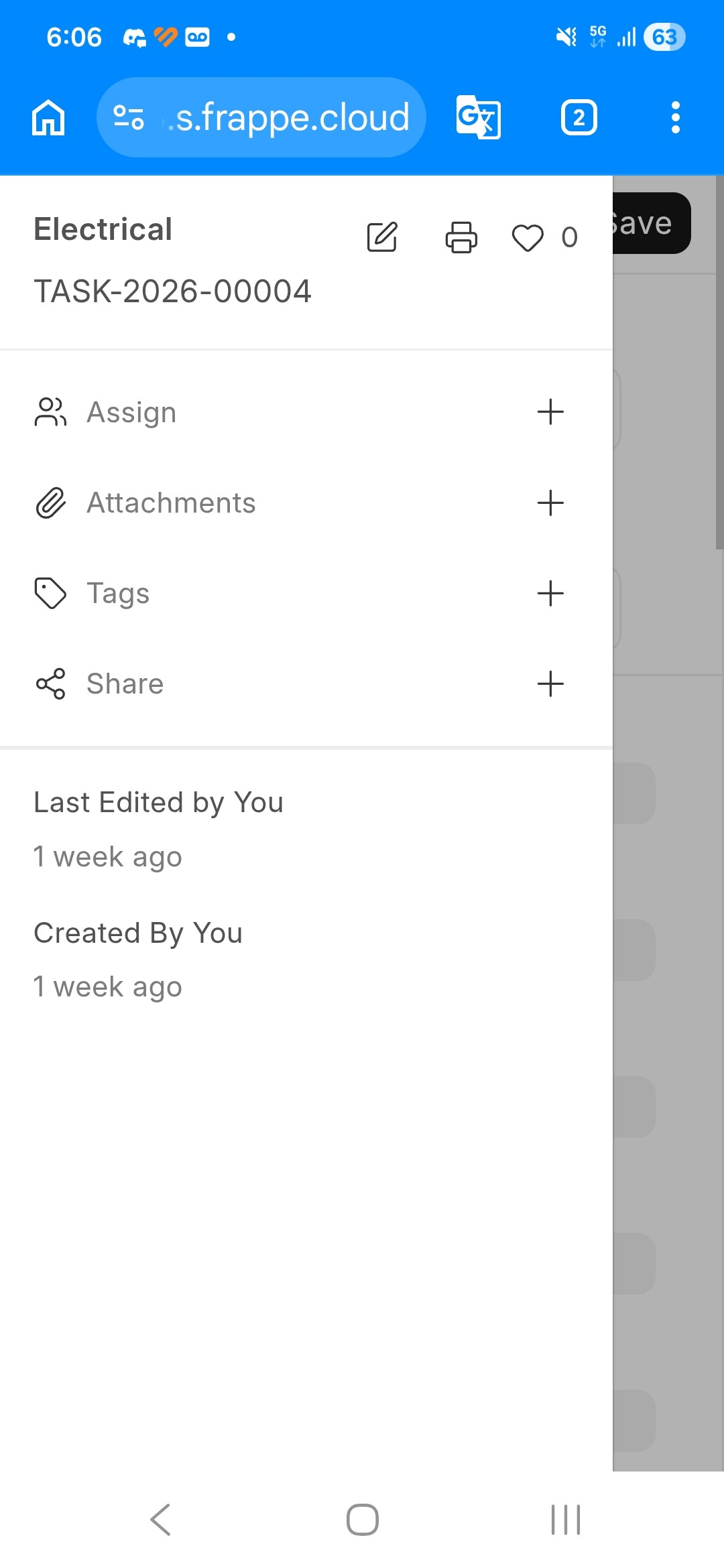This screenshot has width=724, height=1568.
Task: Click the edit pencil icon beside Electrical
Action: tap(382, 237)
